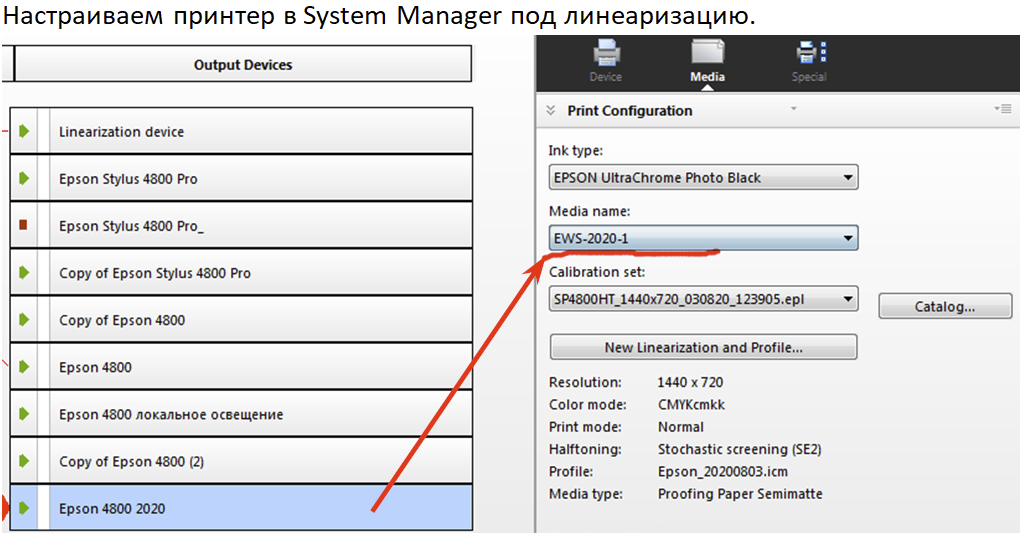Toggle green arrow of Epson 4800 2020

click(24, 508)
